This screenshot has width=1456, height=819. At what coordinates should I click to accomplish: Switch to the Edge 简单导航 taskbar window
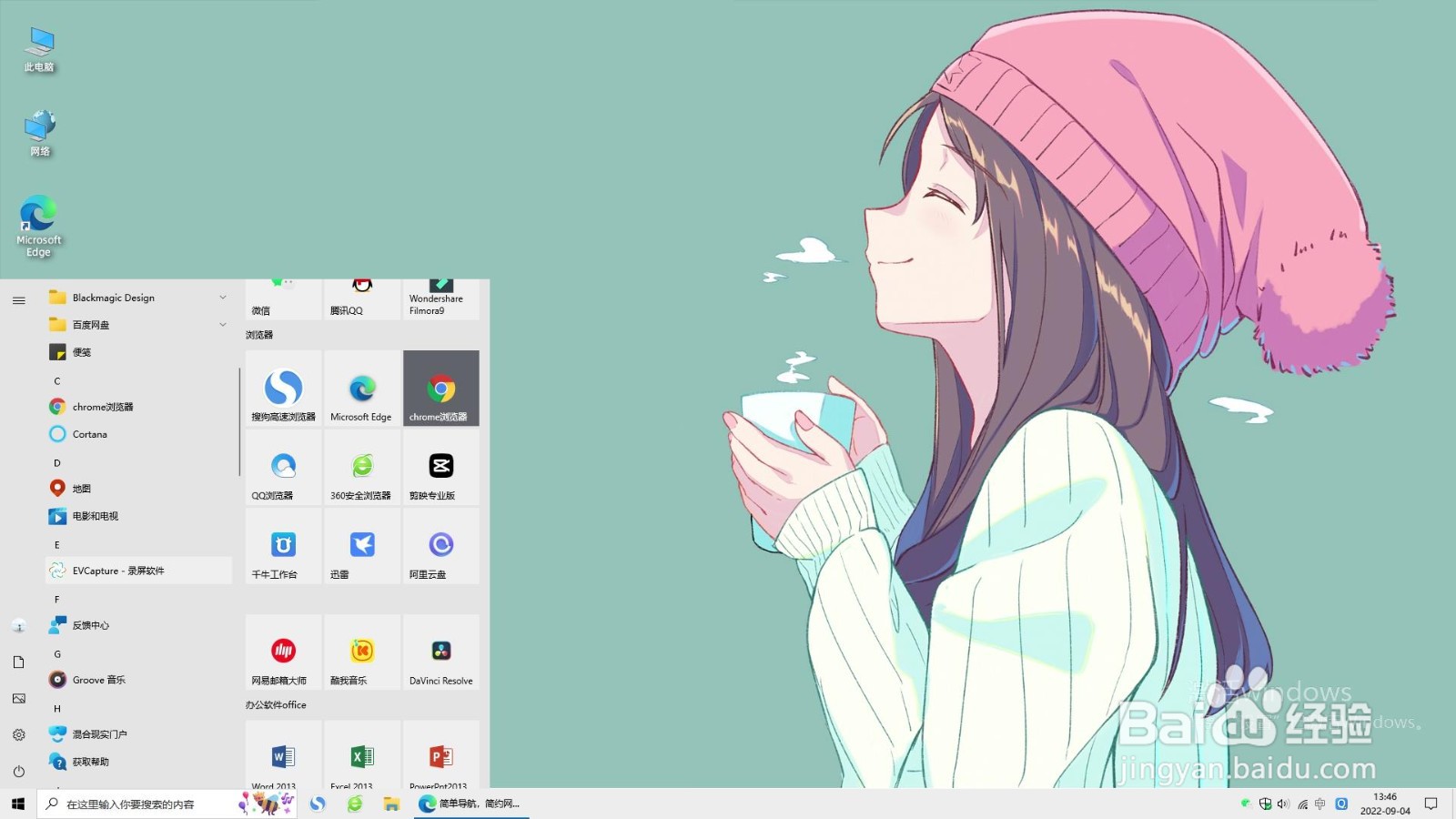tap(470, 804)
